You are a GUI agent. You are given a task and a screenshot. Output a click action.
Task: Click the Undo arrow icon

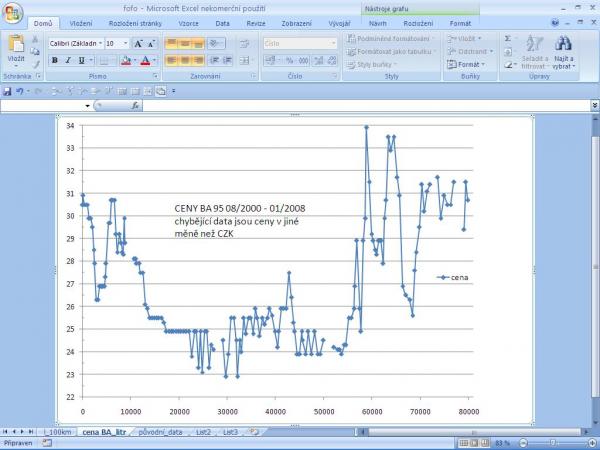click(x=20, y=91)
